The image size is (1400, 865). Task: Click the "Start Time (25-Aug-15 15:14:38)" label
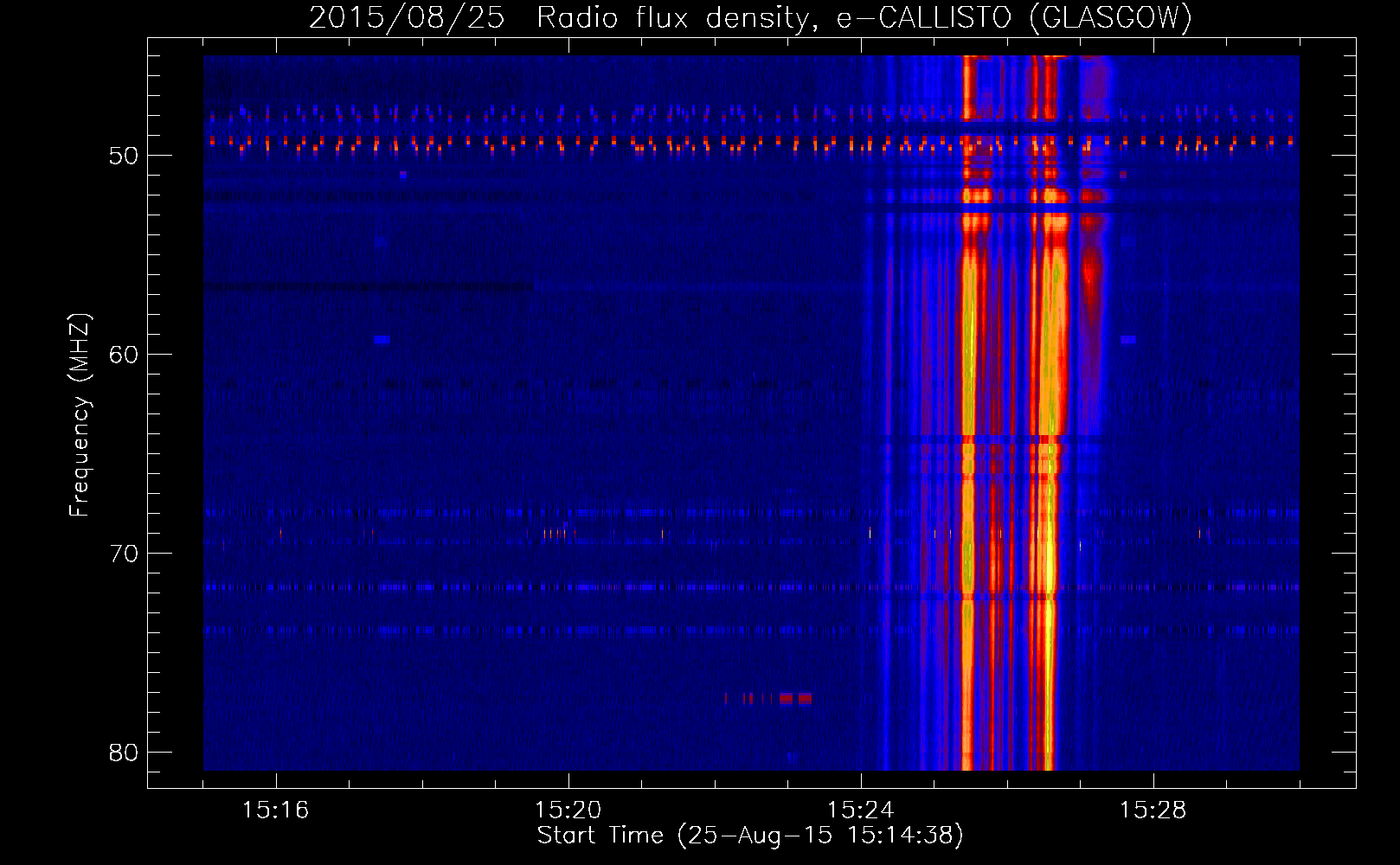[750, 836]
